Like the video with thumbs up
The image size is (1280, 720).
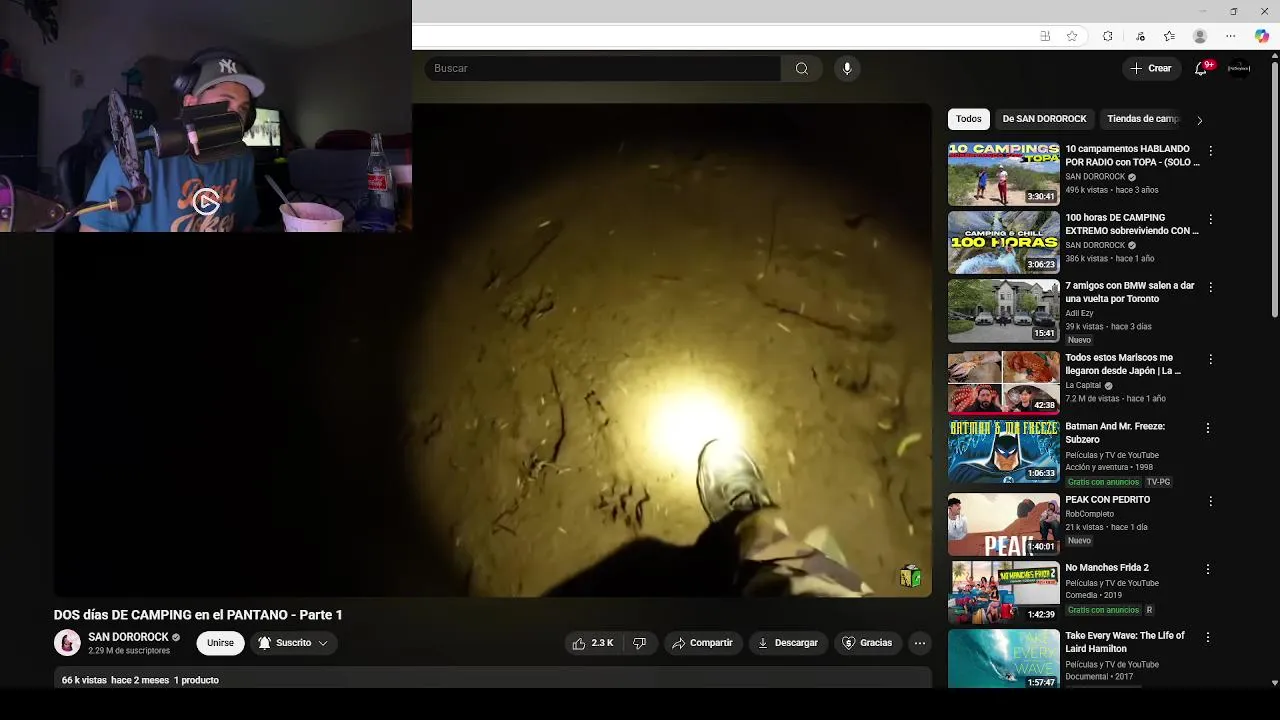[594, 643]
